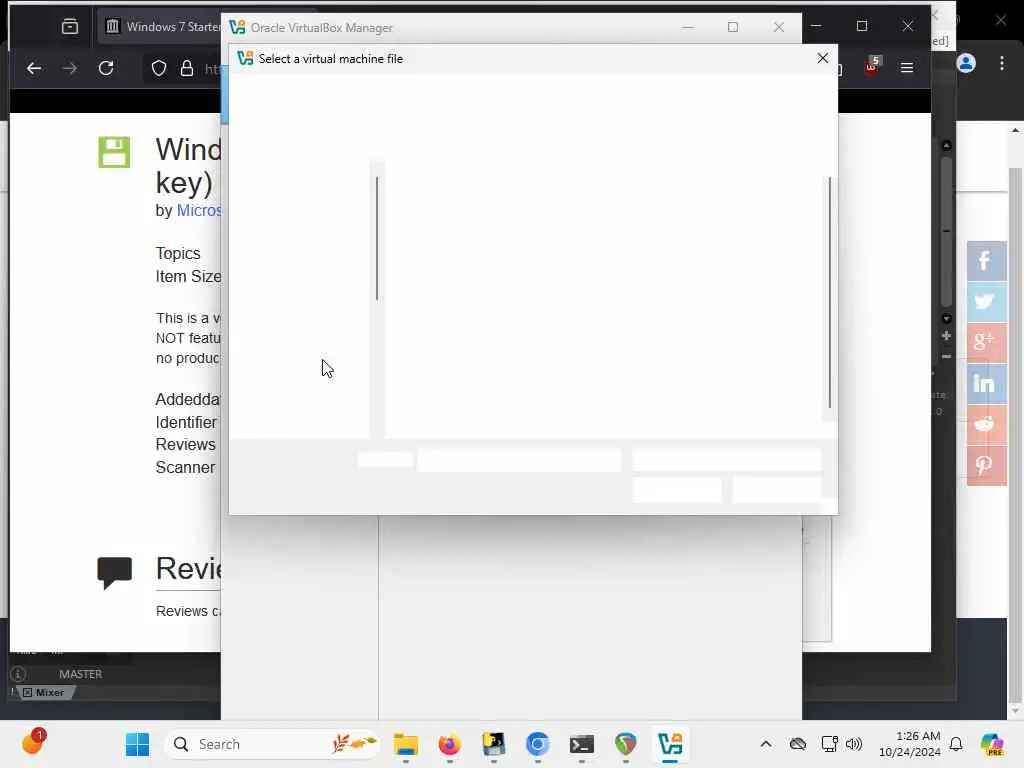Share page on Google Plus
Screen dimensions: 1024x768
986,342
